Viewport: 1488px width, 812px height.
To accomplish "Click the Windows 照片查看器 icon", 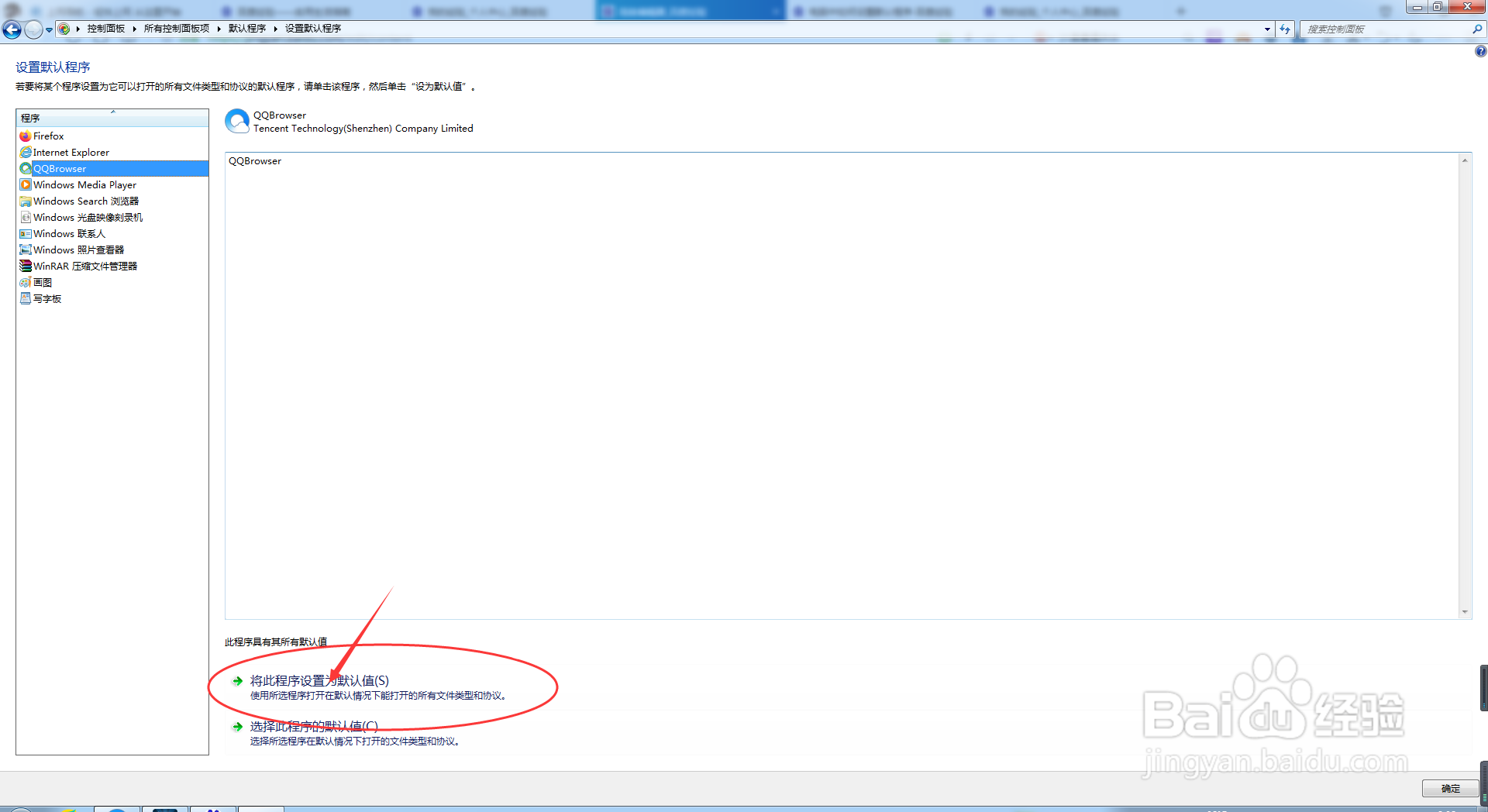I will (26, 250).
